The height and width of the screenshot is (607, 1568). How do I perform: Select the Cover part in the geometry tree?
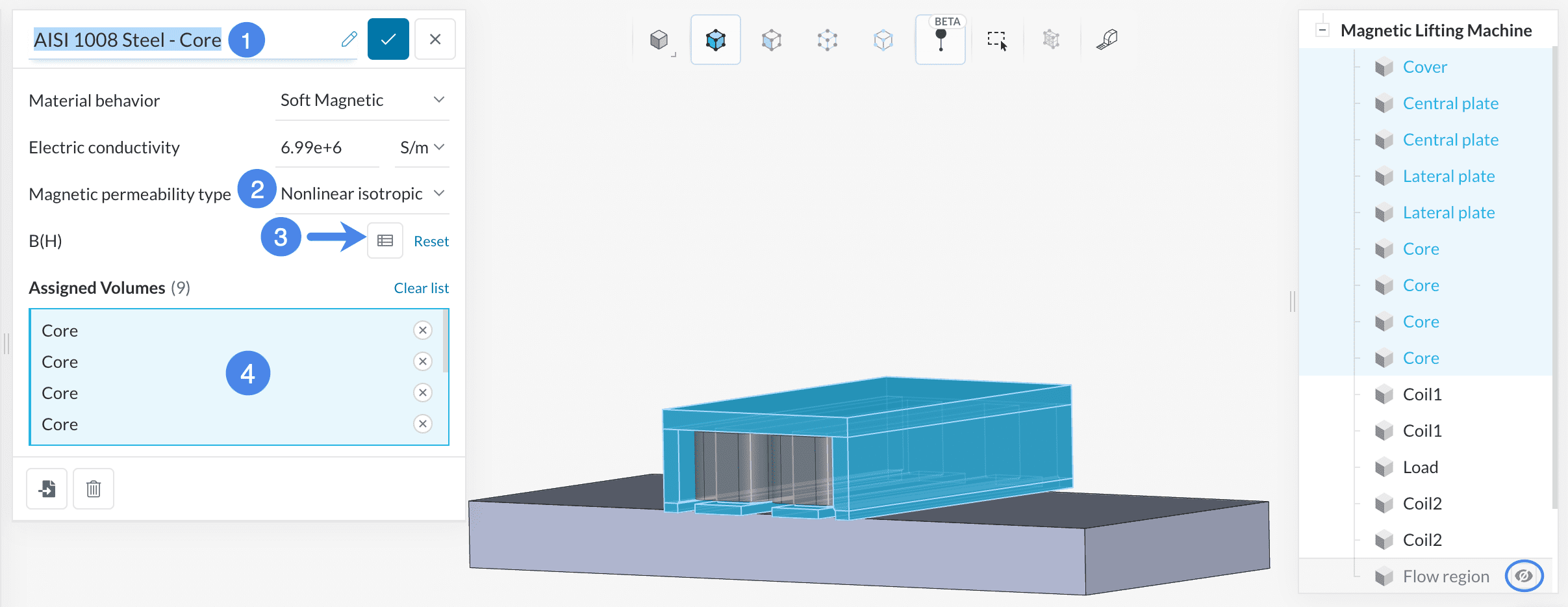1424,67
